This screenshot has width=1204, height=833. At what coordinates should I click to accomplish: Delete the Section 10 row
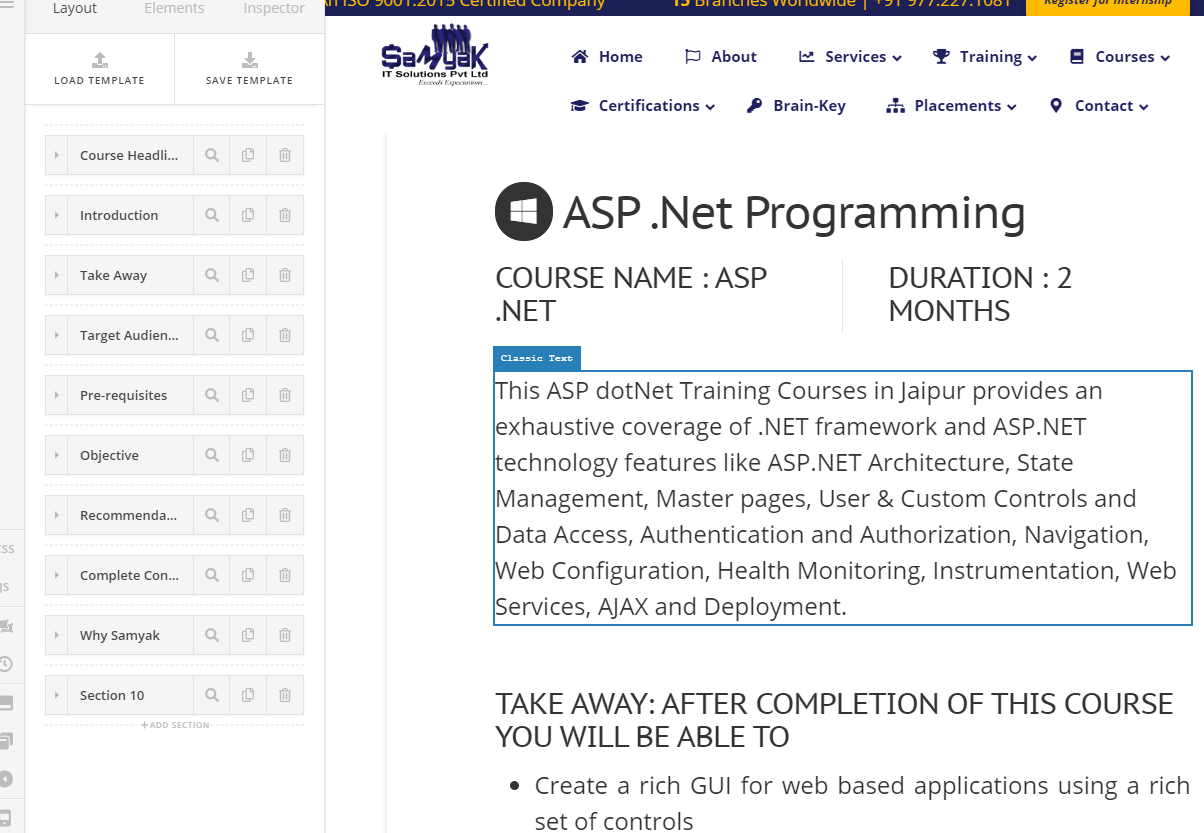(x=285, y=695)
